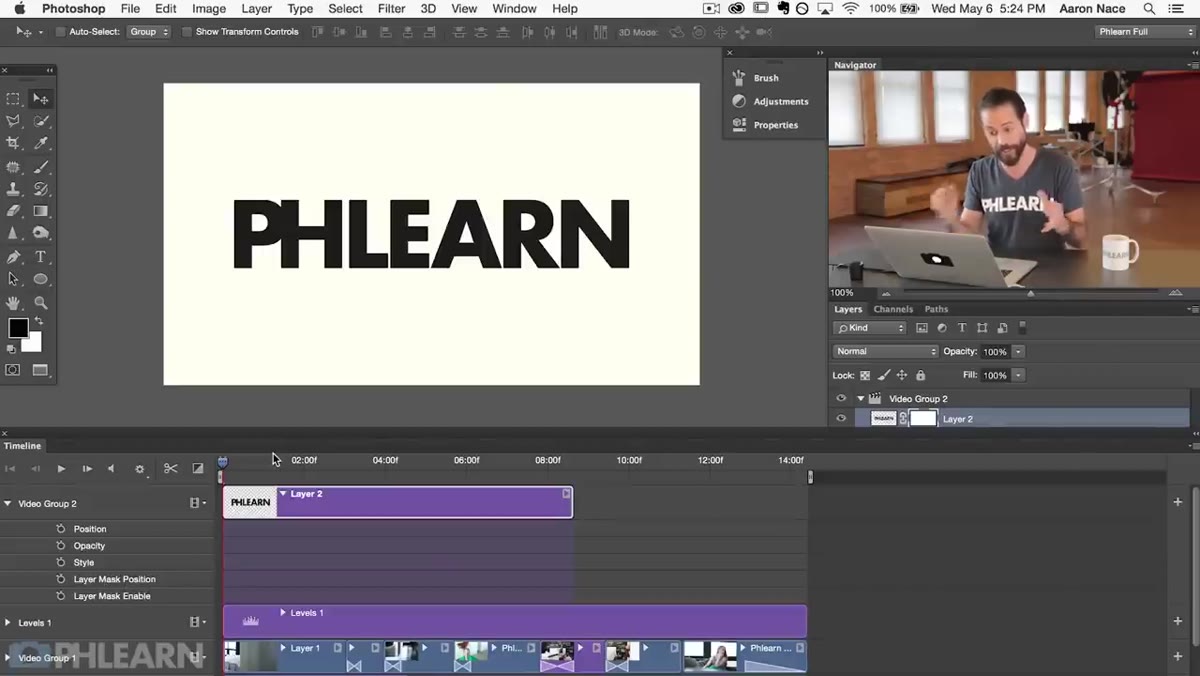
Task: Expand the Levels 1 timeline track
Action: [x=8, y=623]
